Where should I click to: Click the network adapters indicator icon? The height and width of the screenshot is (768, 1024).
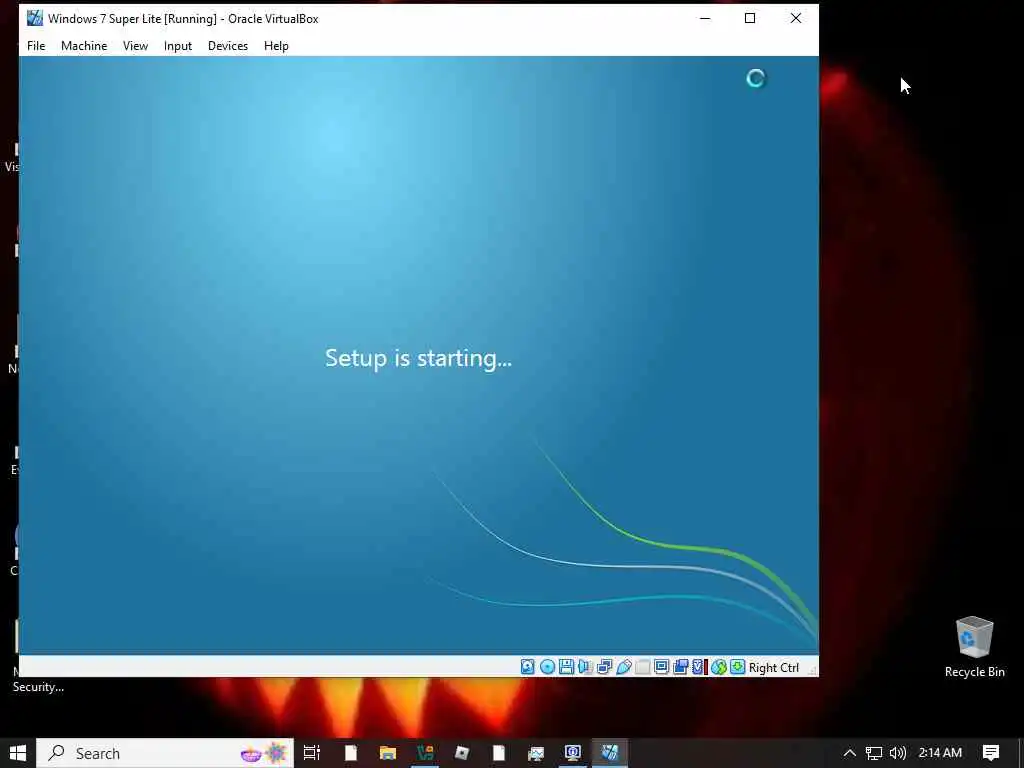coord(604,667)
